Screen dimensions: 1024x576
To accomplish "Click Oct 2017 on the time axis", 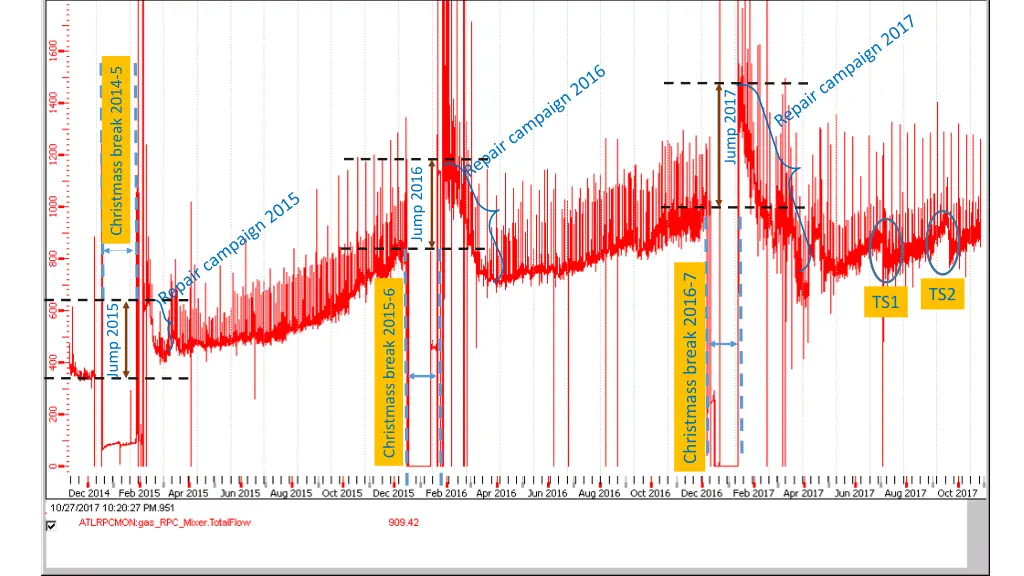I will 957,493.
